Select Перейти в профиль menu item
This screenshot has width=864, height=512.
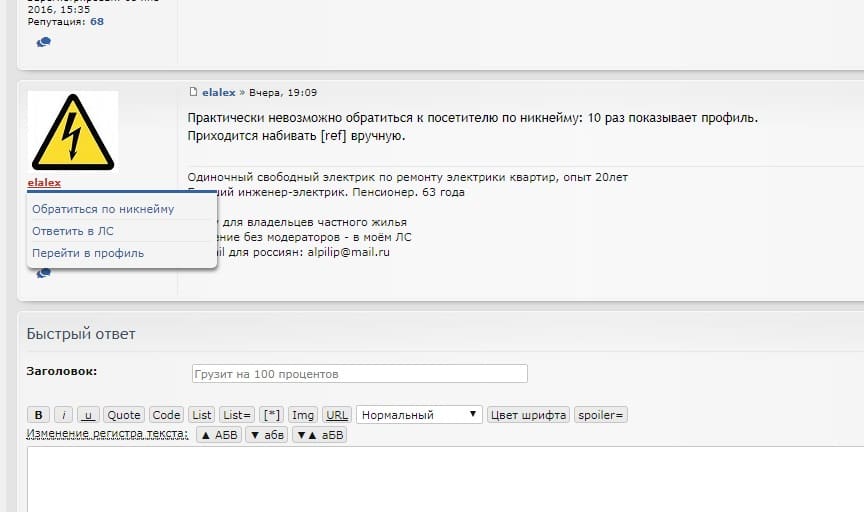point(88,253)
